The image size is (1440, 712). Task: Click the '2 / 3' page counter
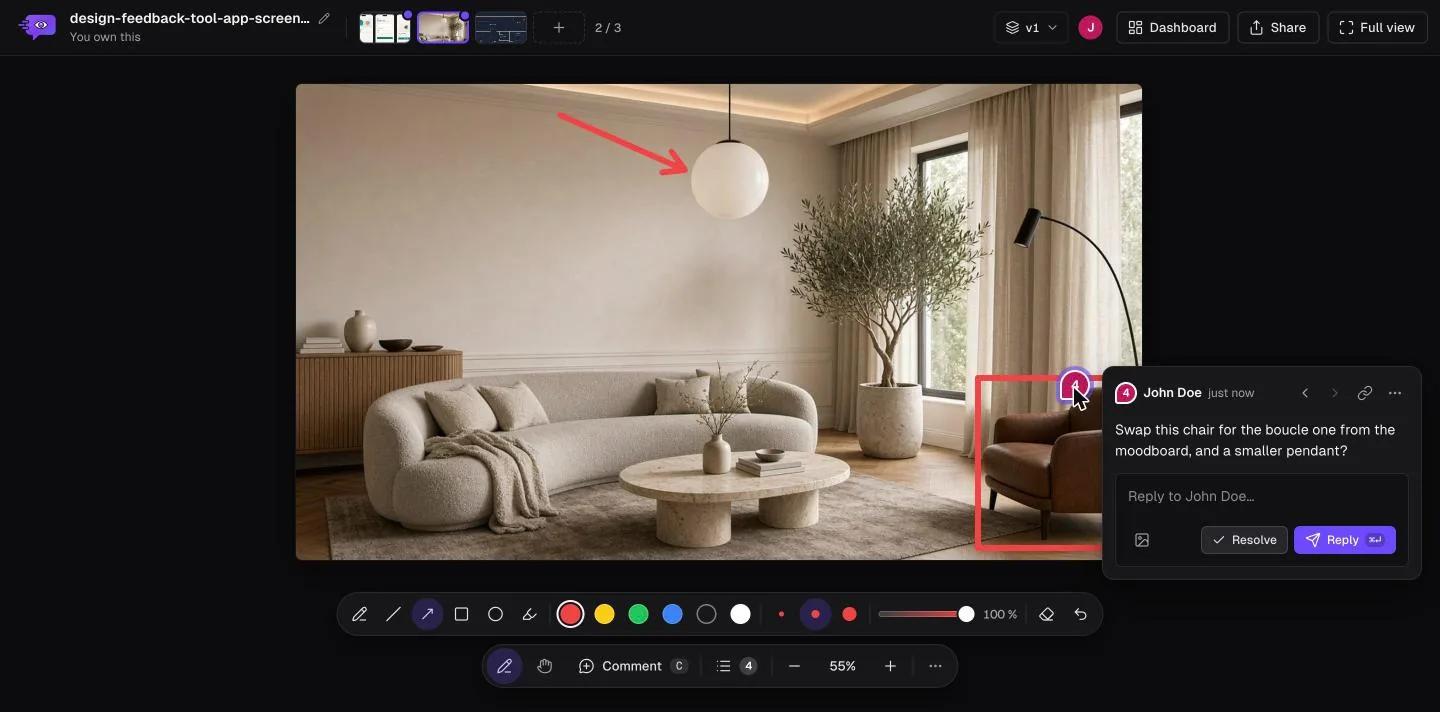click(608, 28)
